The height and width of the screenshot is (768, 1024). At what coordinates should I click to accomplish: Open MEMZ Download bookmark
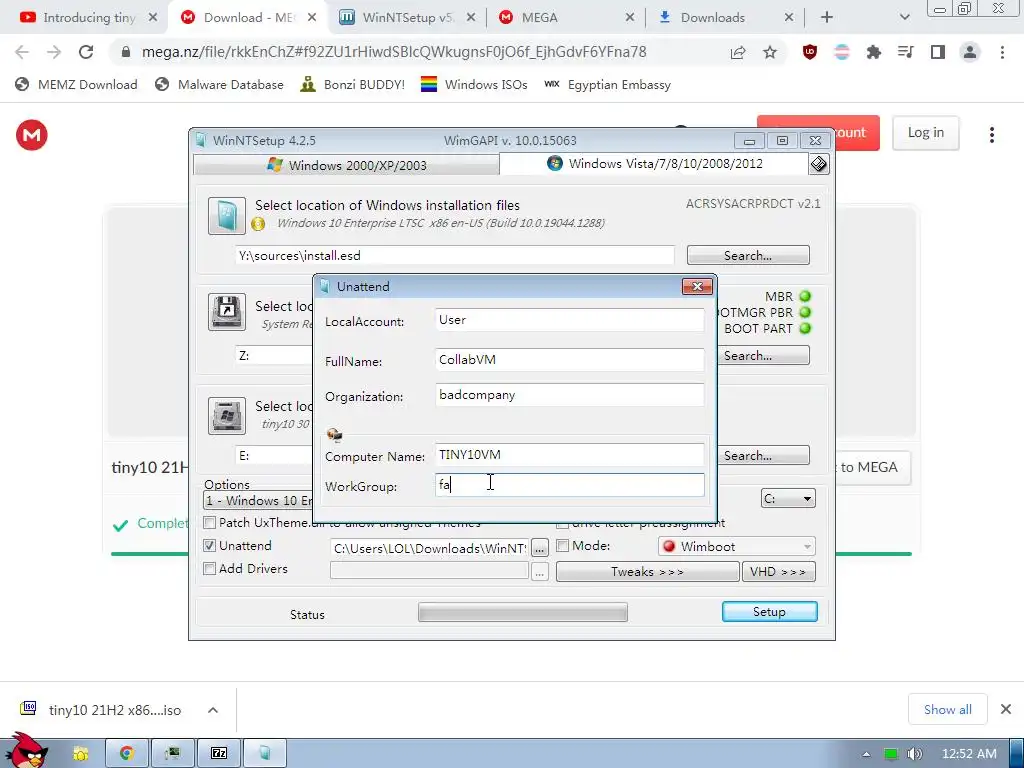click(x=76, y=84)
